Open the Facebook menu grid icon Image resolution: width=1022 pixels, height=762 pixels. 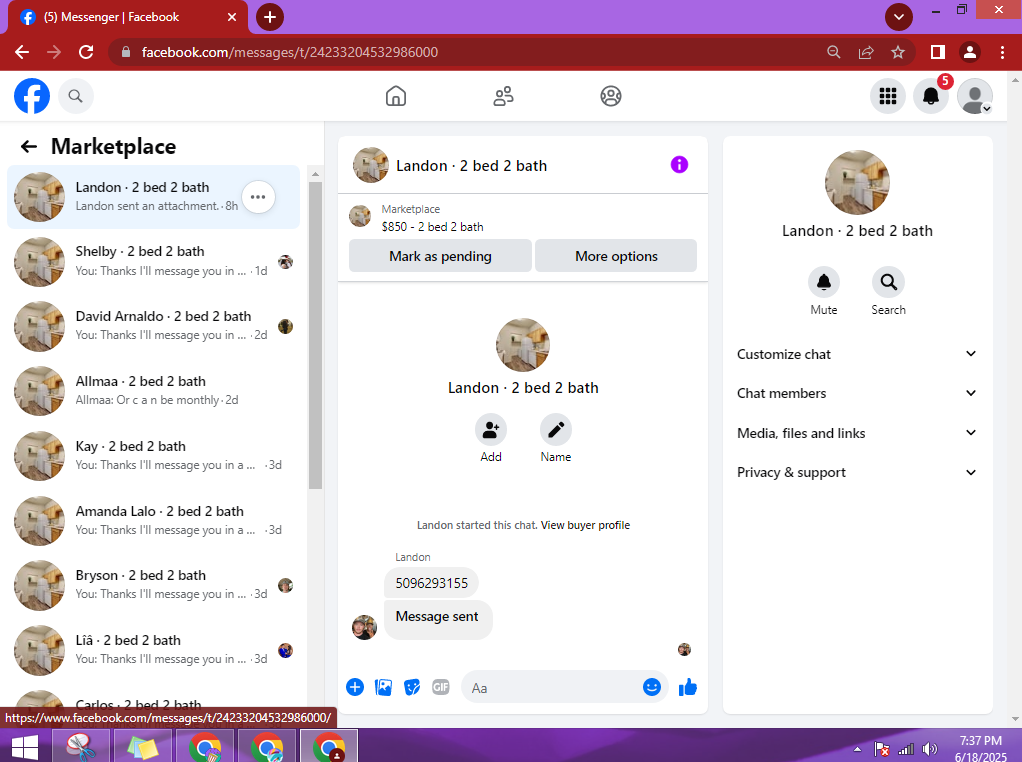(888, 96)
